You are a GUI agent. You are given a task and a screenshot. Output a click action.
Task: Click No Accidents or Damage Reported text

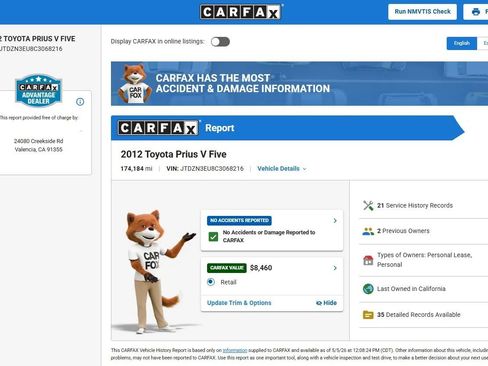tap(269, 236)
